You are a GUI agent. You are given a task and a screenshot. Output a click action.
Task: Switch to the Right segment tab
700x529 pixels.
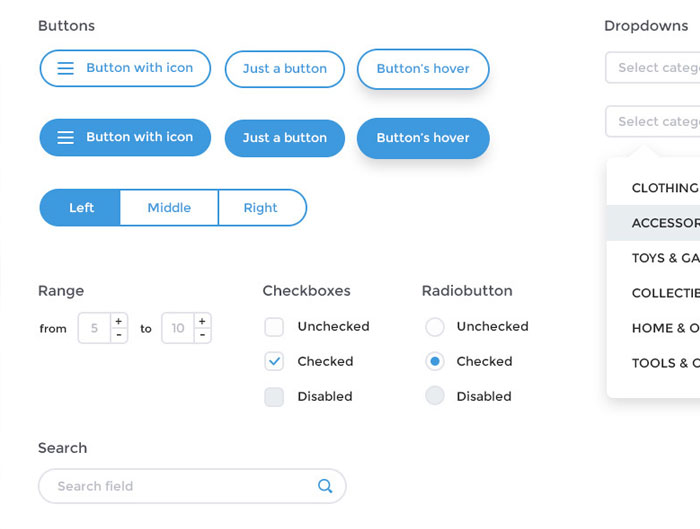coord(261,208)
